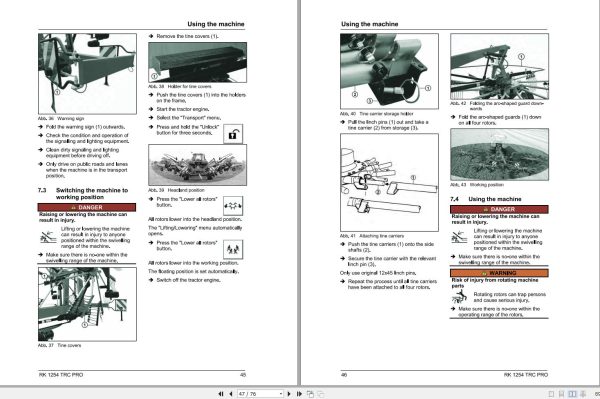This screenshot has width=600, height=399.
Task: Jump to the last page
Action: point(299,394)
